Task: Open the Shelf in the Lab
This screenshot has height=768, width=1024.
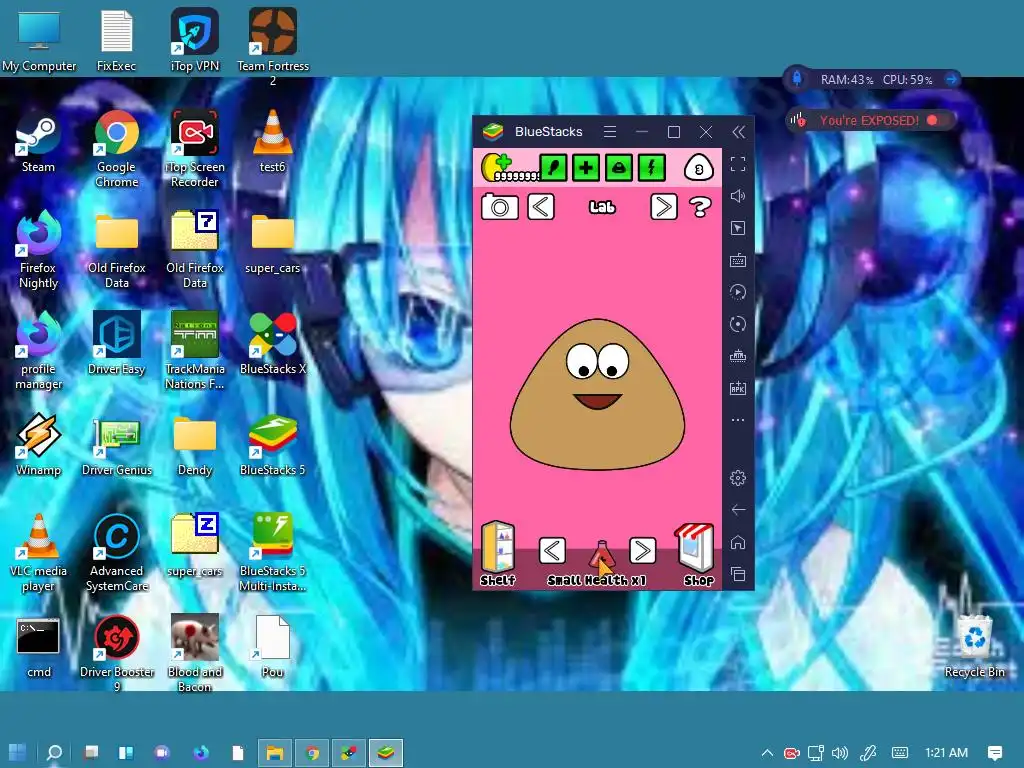Action: (x=498, y=554)
